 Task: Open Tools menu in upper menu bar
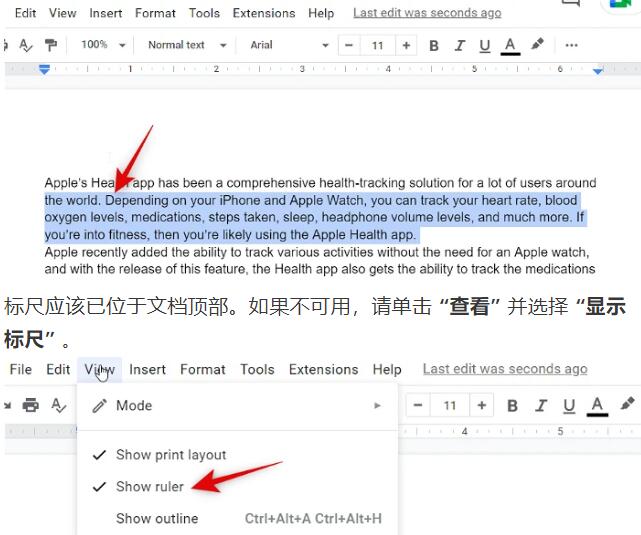pos(204,13)
